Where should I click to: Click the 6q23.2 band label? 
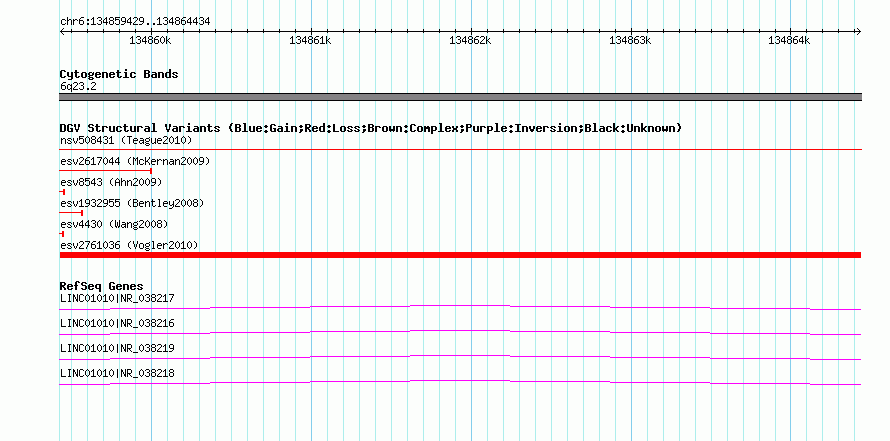pyautogui.click(x=78, y=86)
